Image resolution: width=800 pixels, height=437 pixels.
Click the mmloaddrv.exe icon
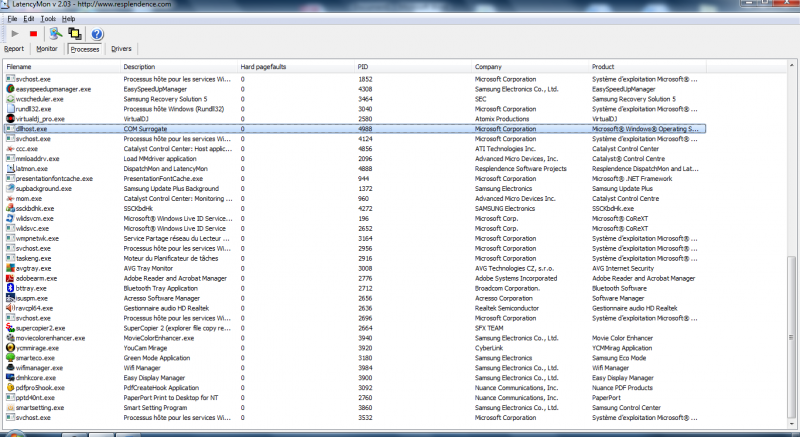10,159
